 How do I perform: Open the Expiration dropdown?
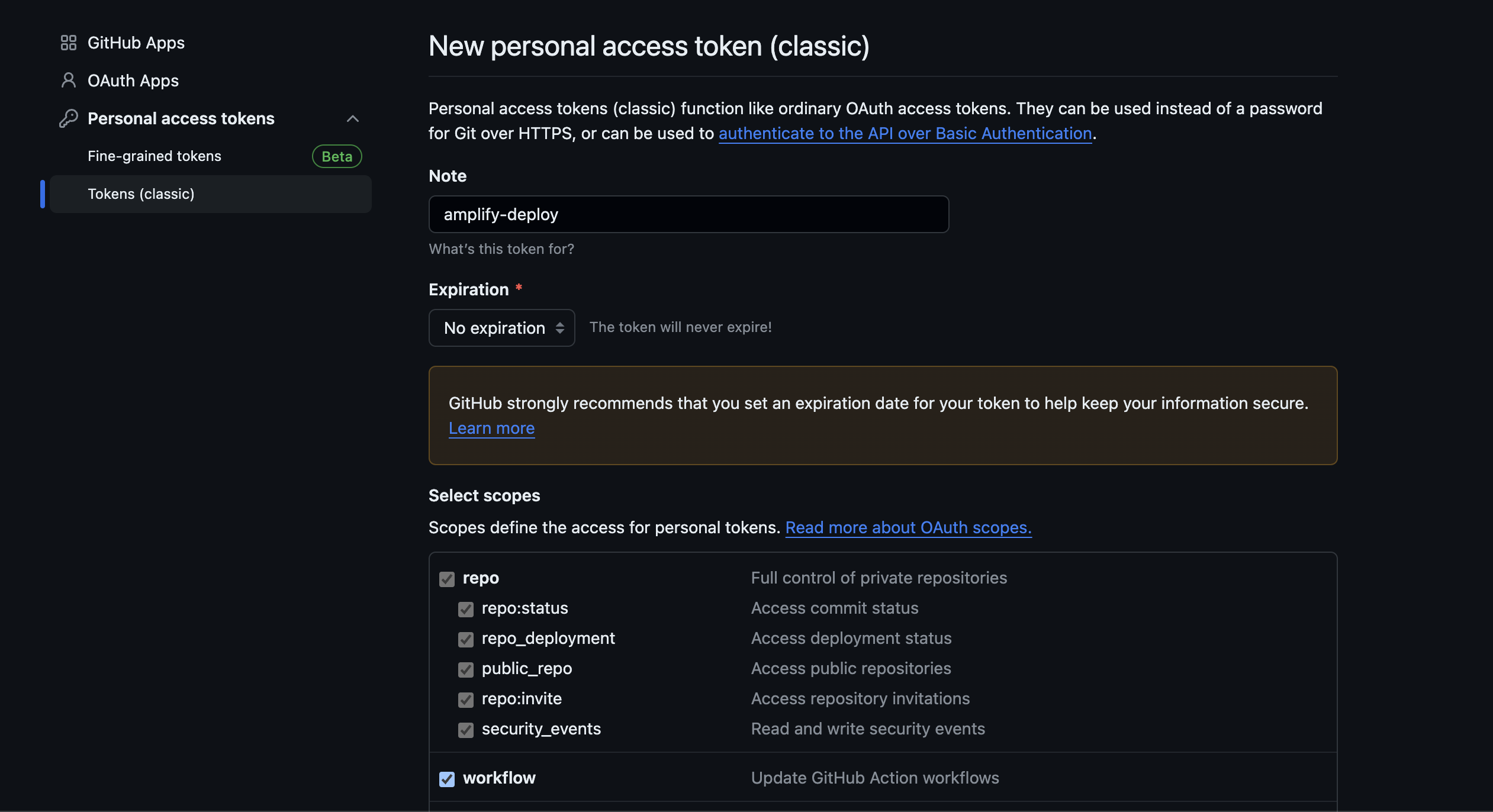coord(501,328)
